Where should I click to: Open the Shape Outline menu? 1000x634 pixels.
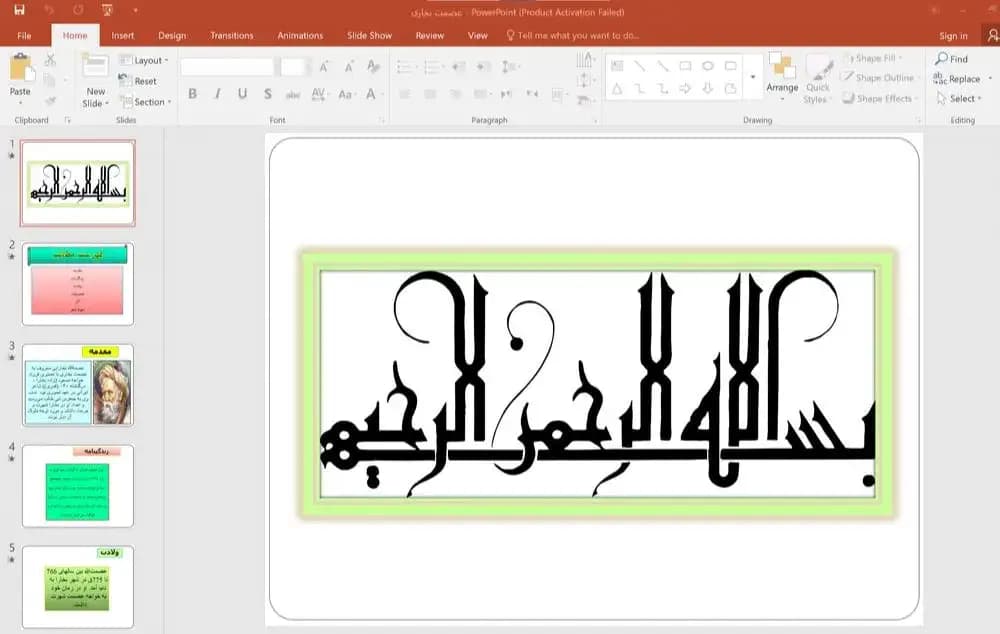point(879,78)
